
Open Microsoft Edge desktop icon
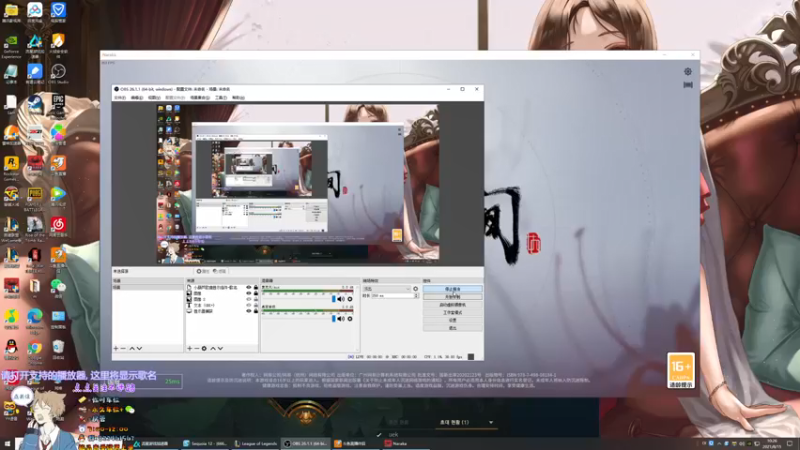(x=35, y=320)
